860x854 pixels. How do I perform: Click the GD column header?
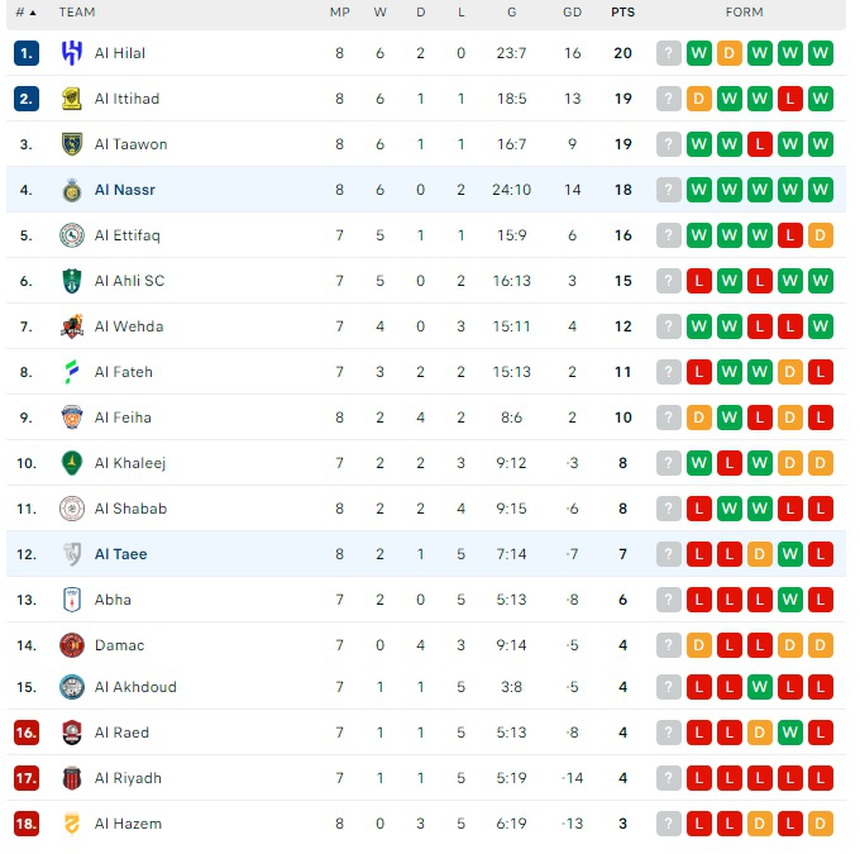(572, 13)
